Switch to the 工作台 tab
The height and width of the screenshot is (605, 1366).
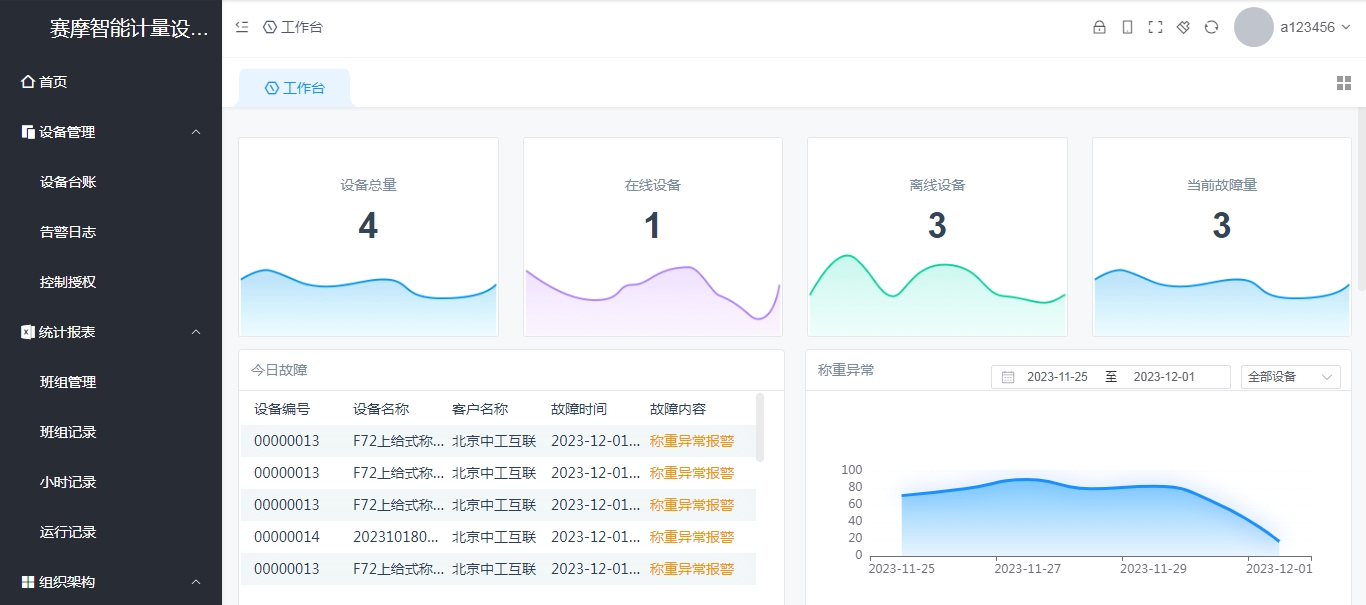[294, 87]
